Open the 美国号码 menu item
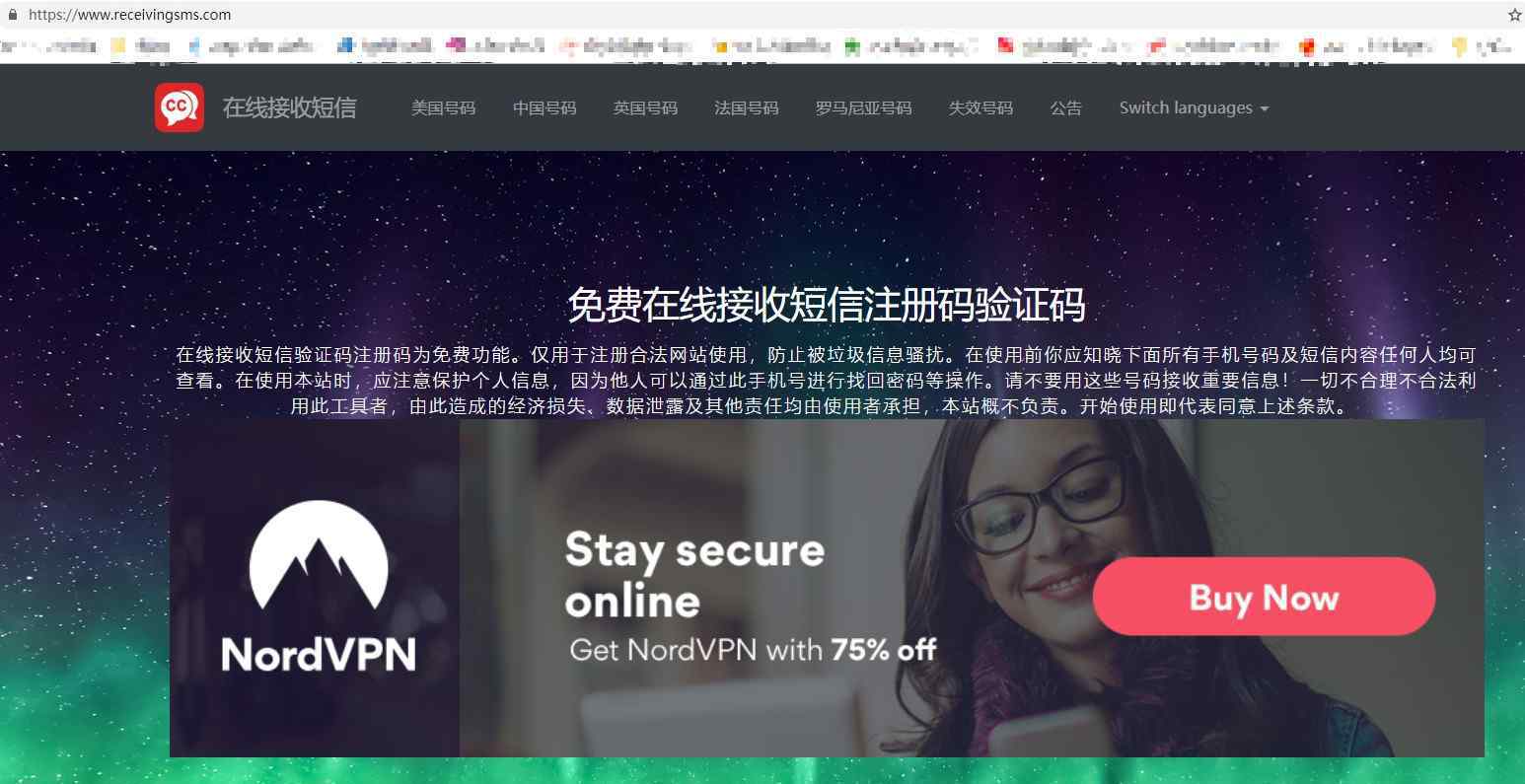 pyautogui.click(x=443, y=108)
